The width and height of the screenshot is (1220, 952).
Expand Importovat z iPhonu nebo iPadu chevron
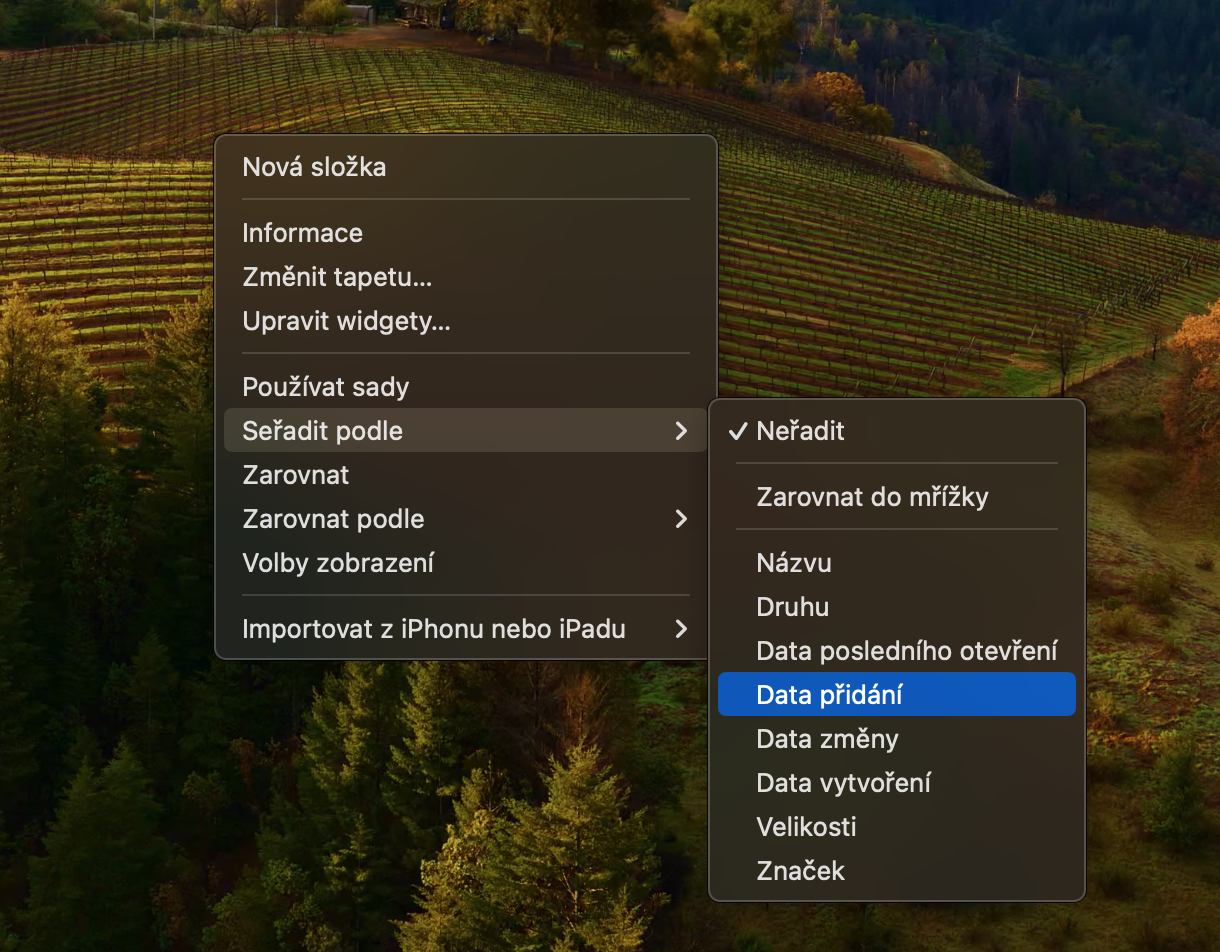tap(681, 629)
